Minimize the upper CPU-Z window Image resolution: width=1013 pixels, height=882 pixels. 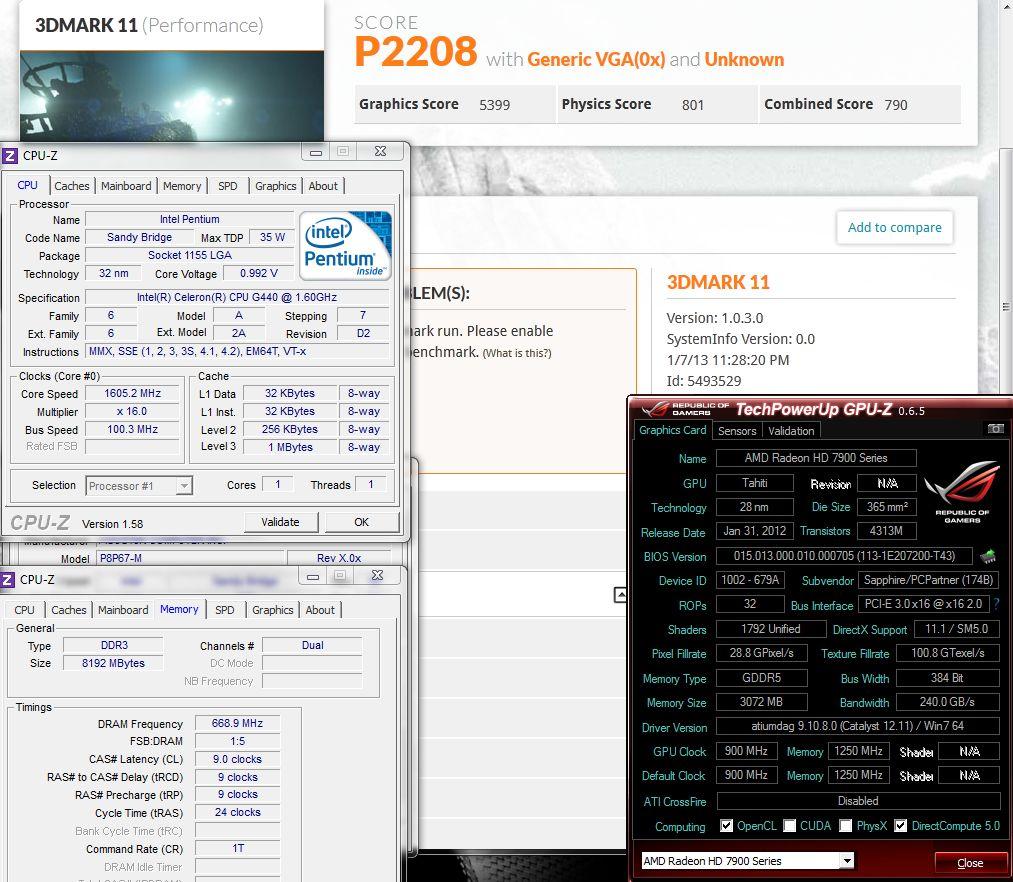(316, 152)
